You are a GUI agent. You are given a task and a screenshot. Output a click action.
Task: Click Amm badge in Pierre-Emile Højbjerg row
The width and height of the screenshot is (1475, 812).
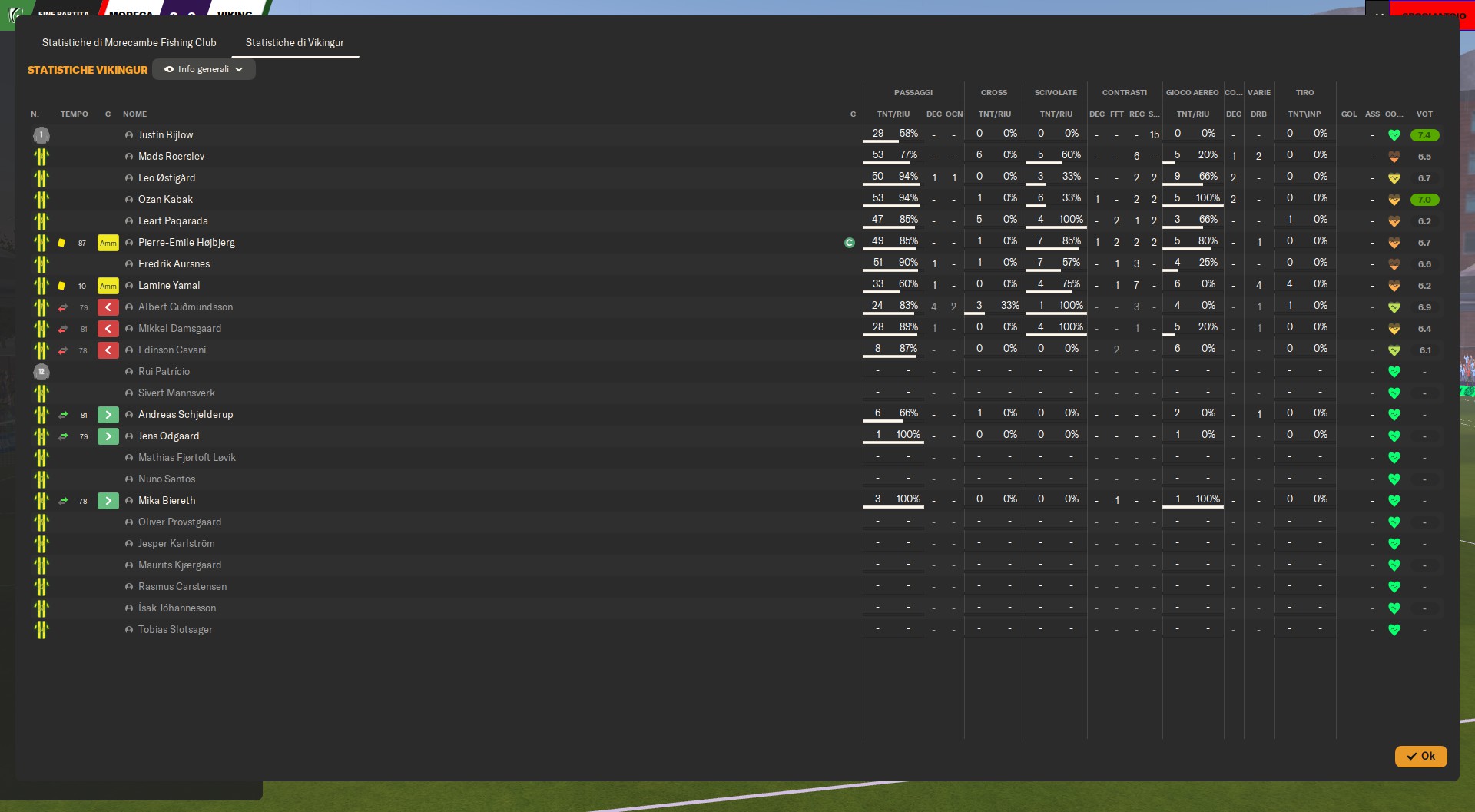[x=108, y=243]
